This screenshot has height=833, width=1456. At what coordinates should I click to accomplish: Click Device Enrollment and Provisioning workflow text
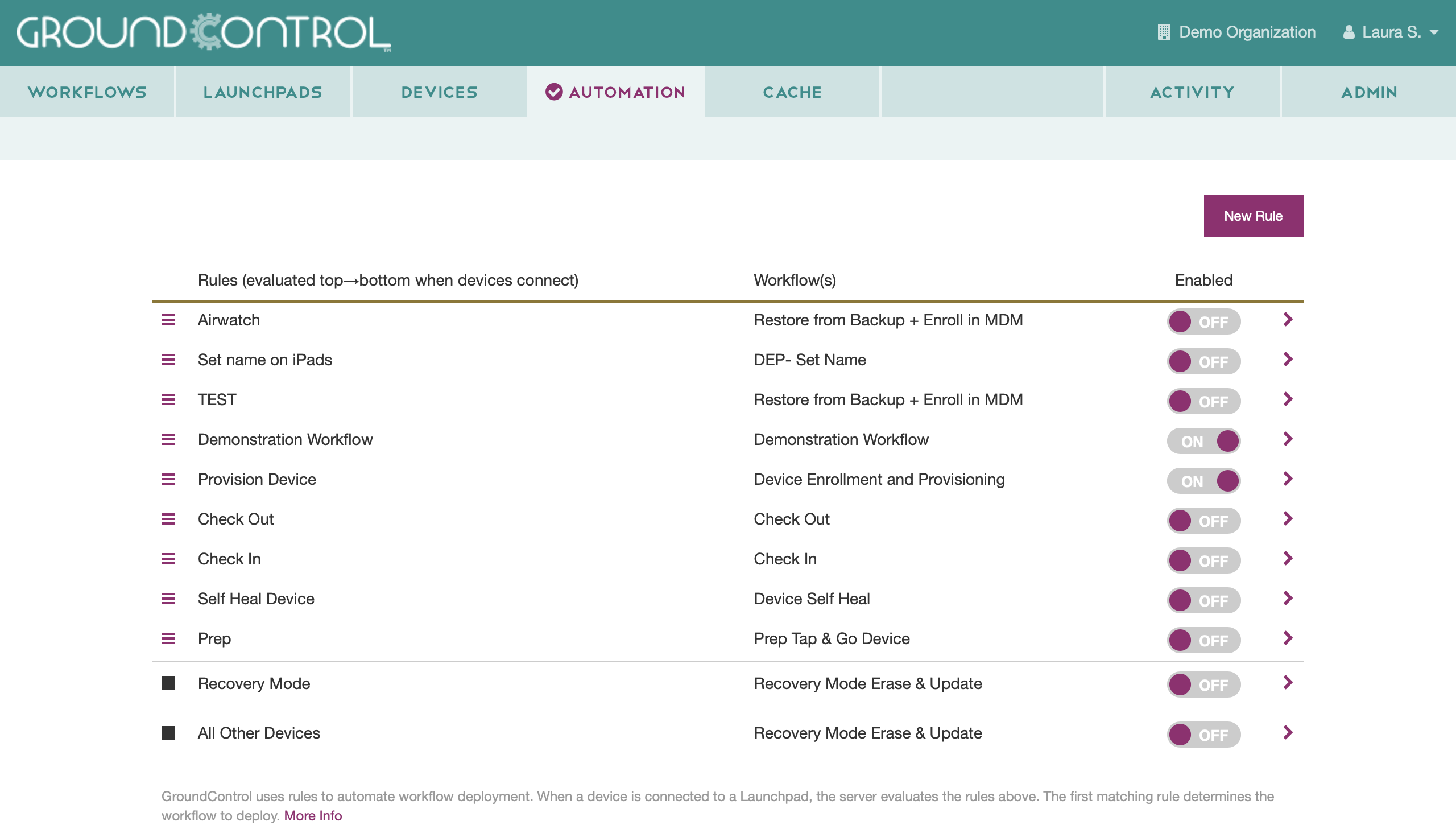click(879, 480)
